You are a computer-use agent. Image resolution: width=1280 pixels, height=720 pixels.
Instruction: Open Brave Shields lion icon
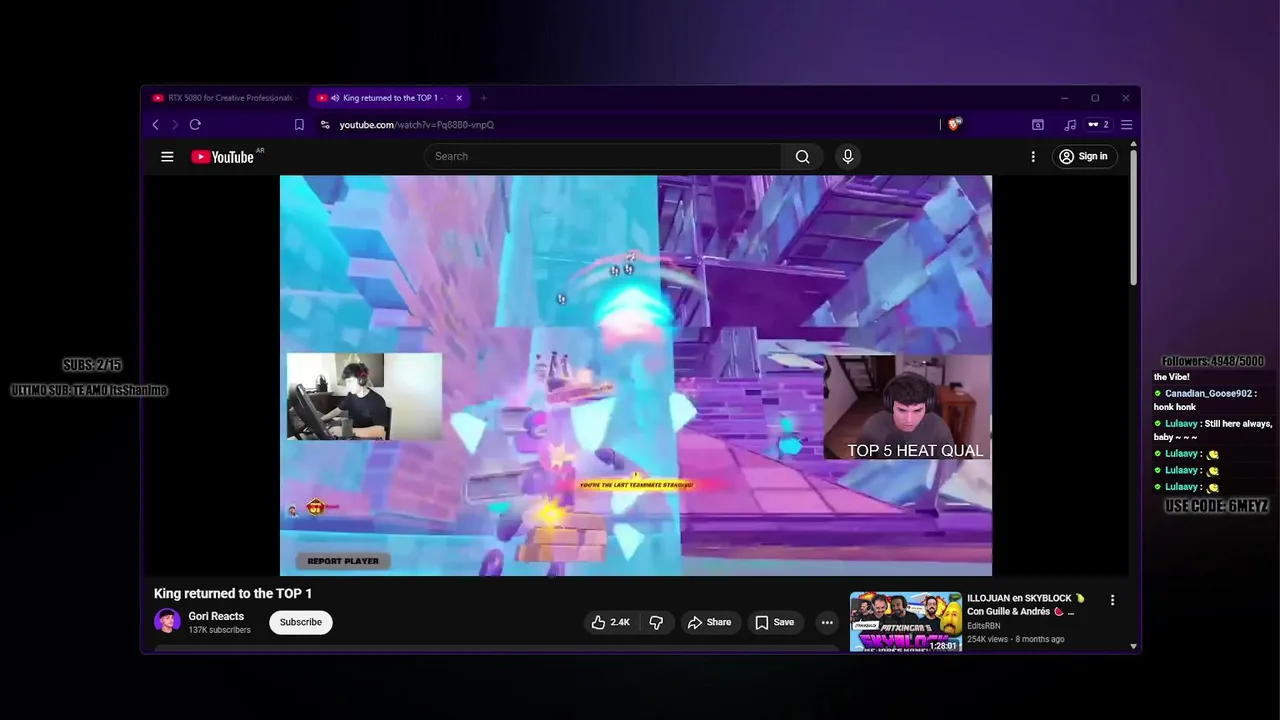coord(954,125)
